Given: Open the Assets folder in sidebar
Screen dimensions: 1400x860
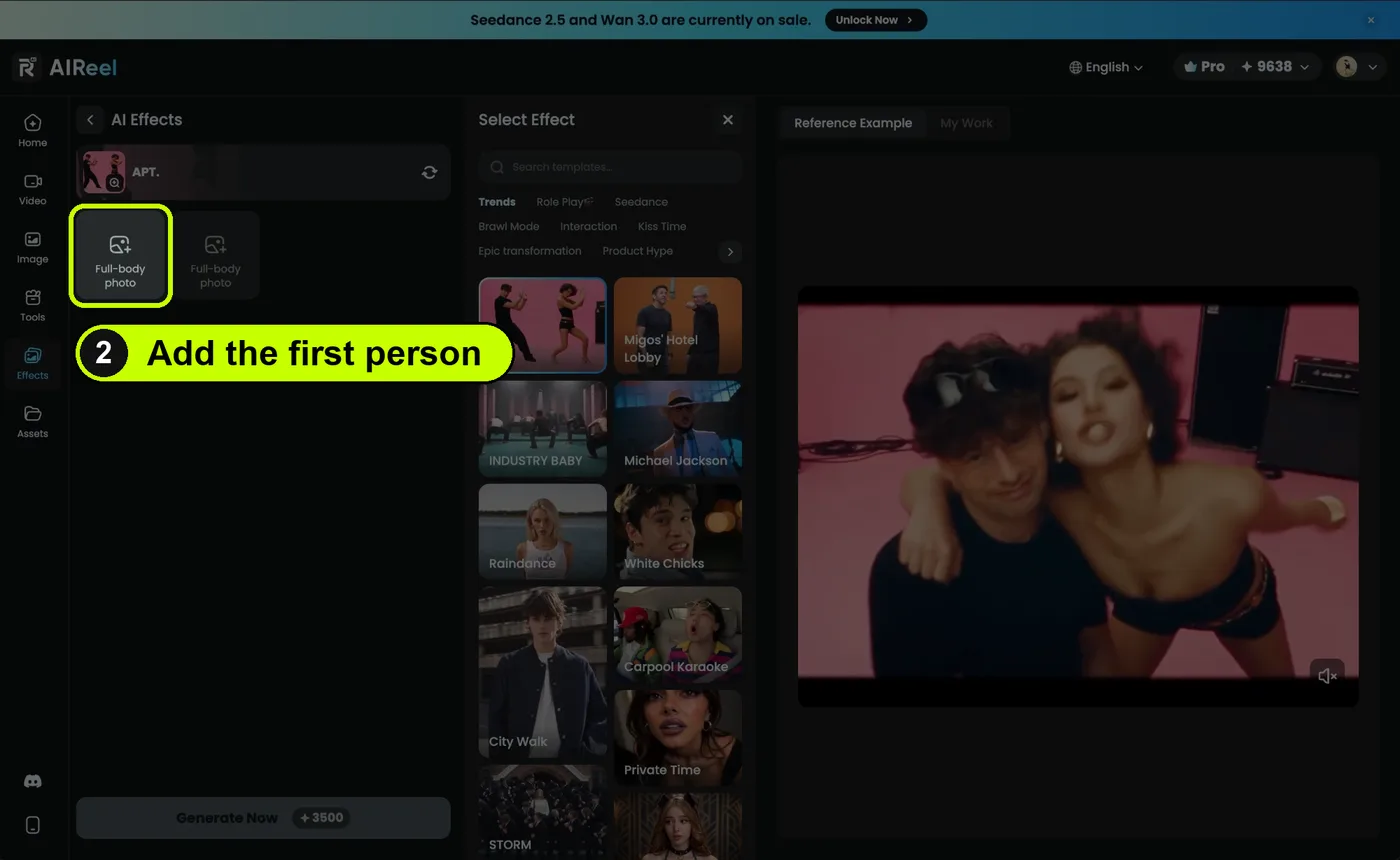Looking at the screenshot, I should tap(32, 421).
